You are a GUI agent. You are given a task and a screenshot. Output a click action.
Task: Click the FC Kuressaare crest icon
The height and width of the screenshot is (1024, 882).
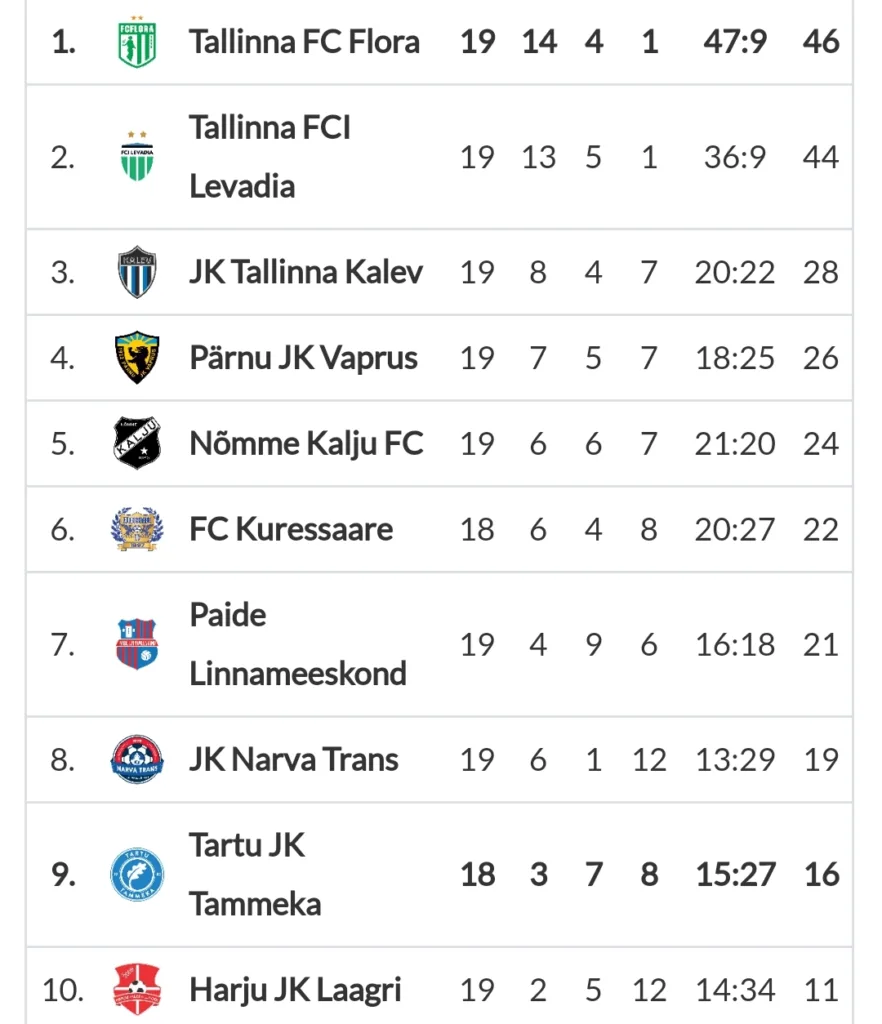point(137,529)
